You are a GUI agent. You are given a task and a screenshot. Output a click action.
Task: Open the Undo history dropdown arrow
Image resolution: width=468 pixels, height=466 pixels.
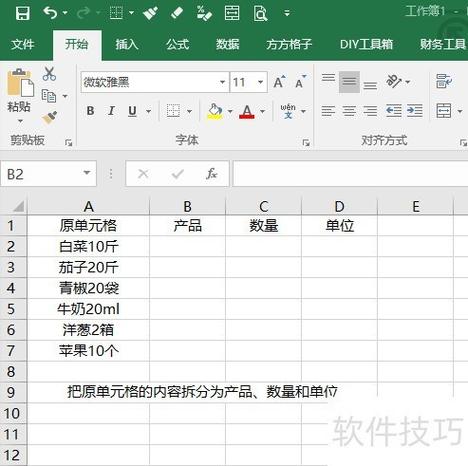click(65, 13)
